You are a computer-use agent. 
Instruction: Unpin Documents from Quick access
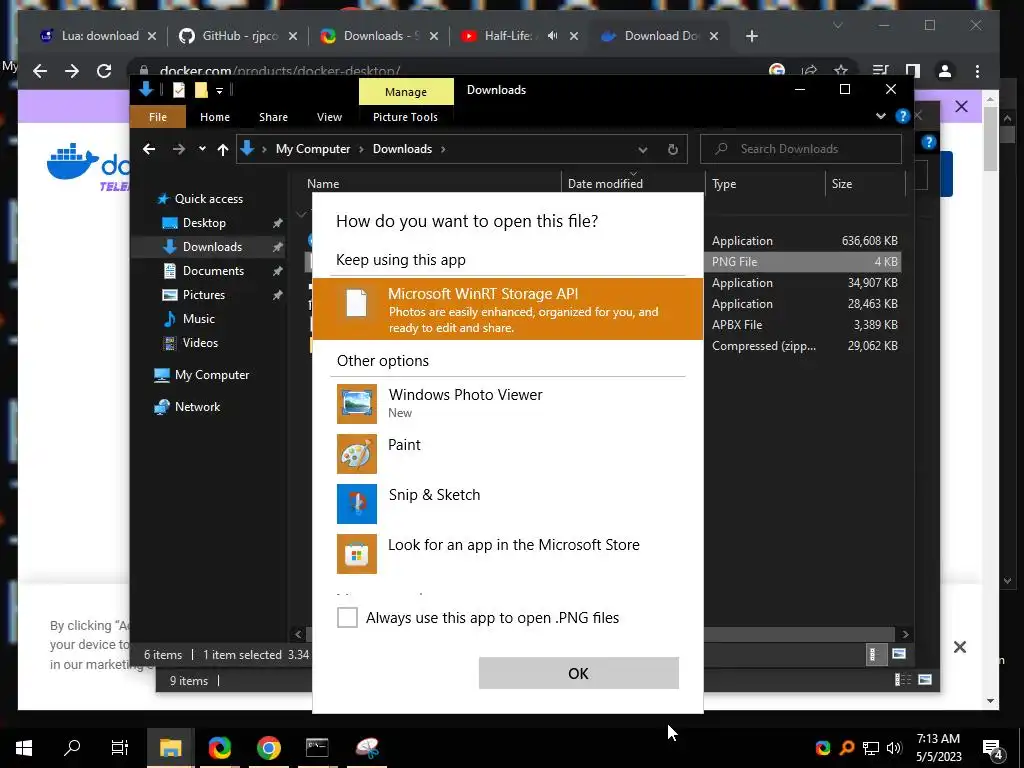click(x=278, y=271)
